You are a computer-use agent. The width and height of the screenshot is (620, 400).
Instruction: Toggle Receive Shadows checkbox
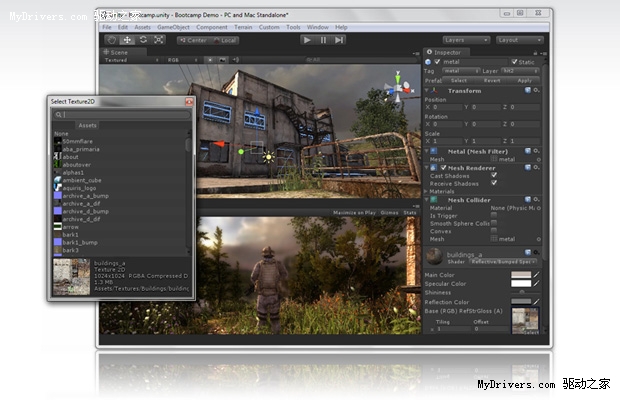pos(494,183)
